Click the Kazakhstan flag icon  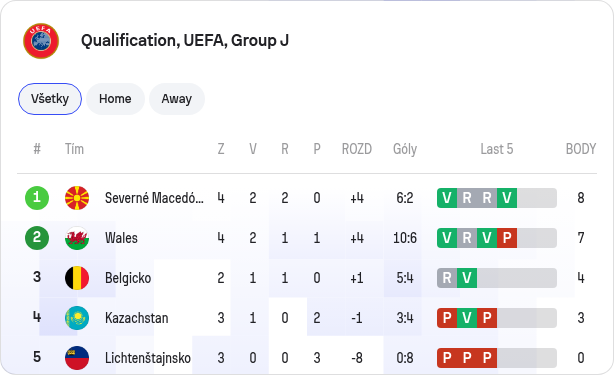77,318
